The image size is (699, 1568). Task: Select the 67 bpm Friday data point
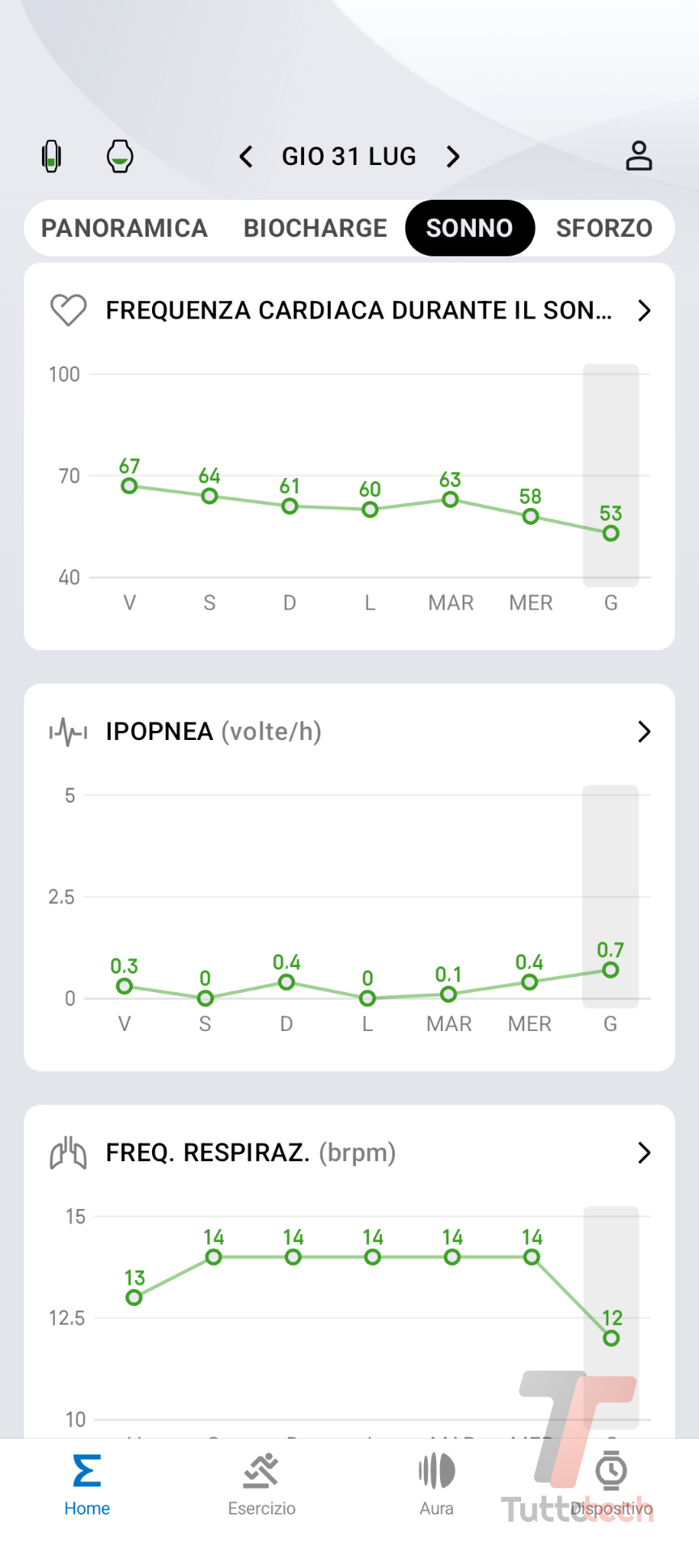tap(129, 486)
